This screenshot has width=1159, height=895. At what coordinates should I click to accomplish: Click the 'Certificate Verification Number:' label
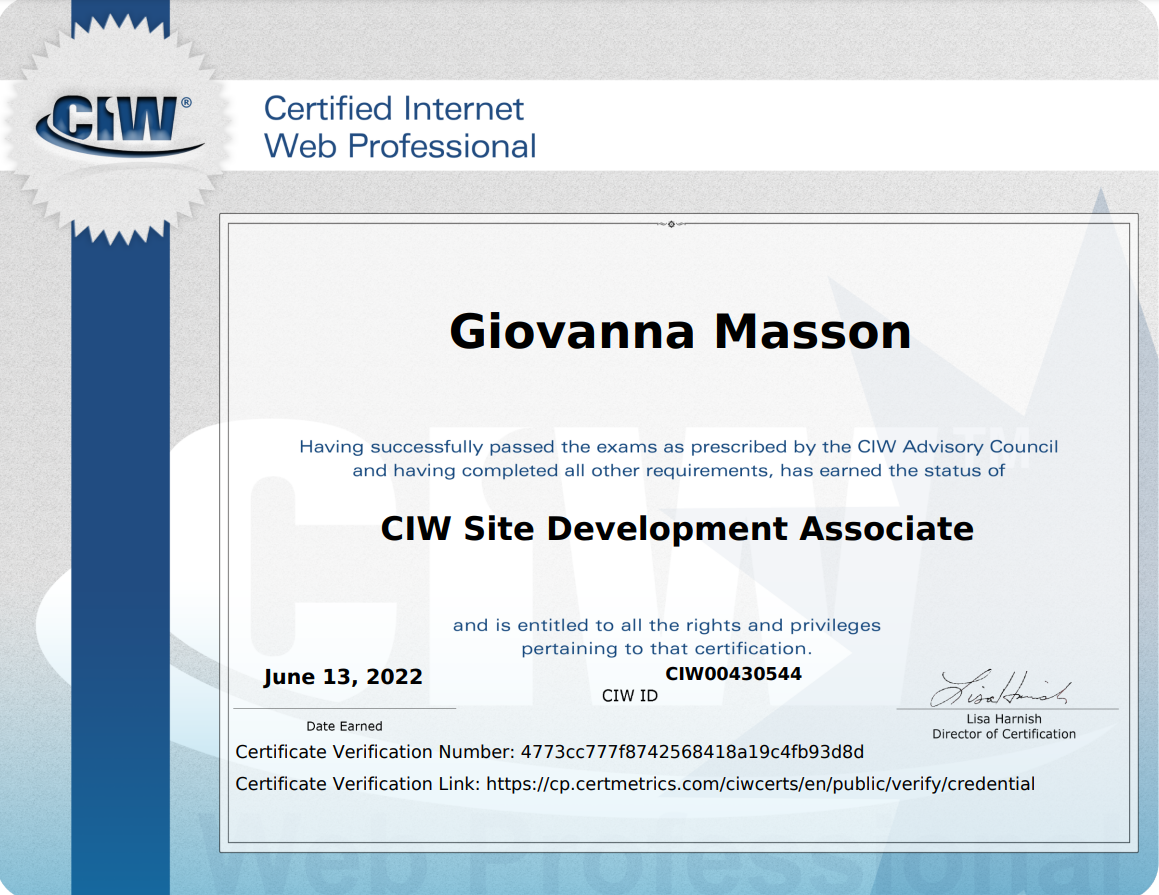[375, 752]
